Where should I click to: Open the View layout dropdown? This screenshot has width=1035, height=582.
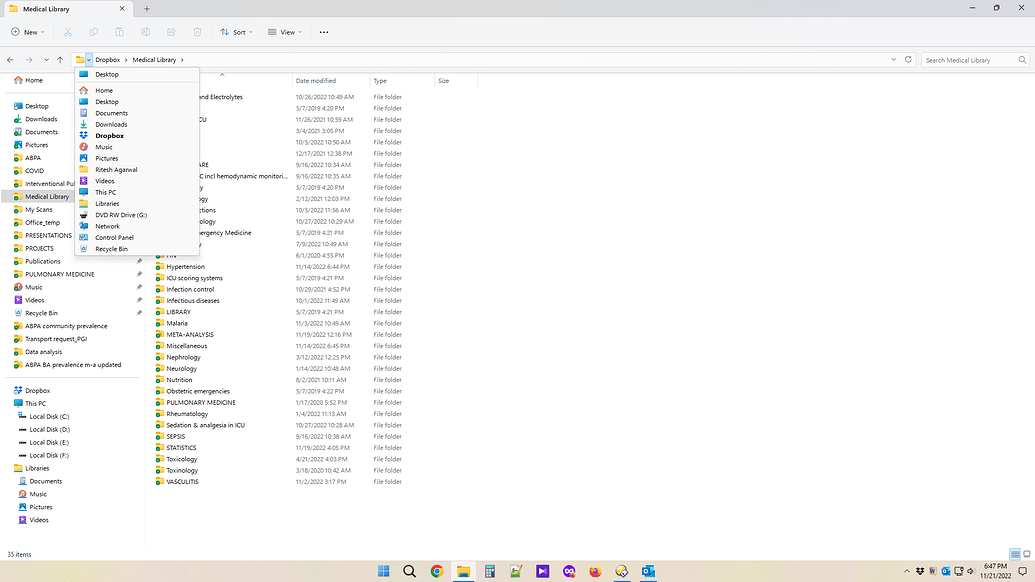tap(284, 32)
